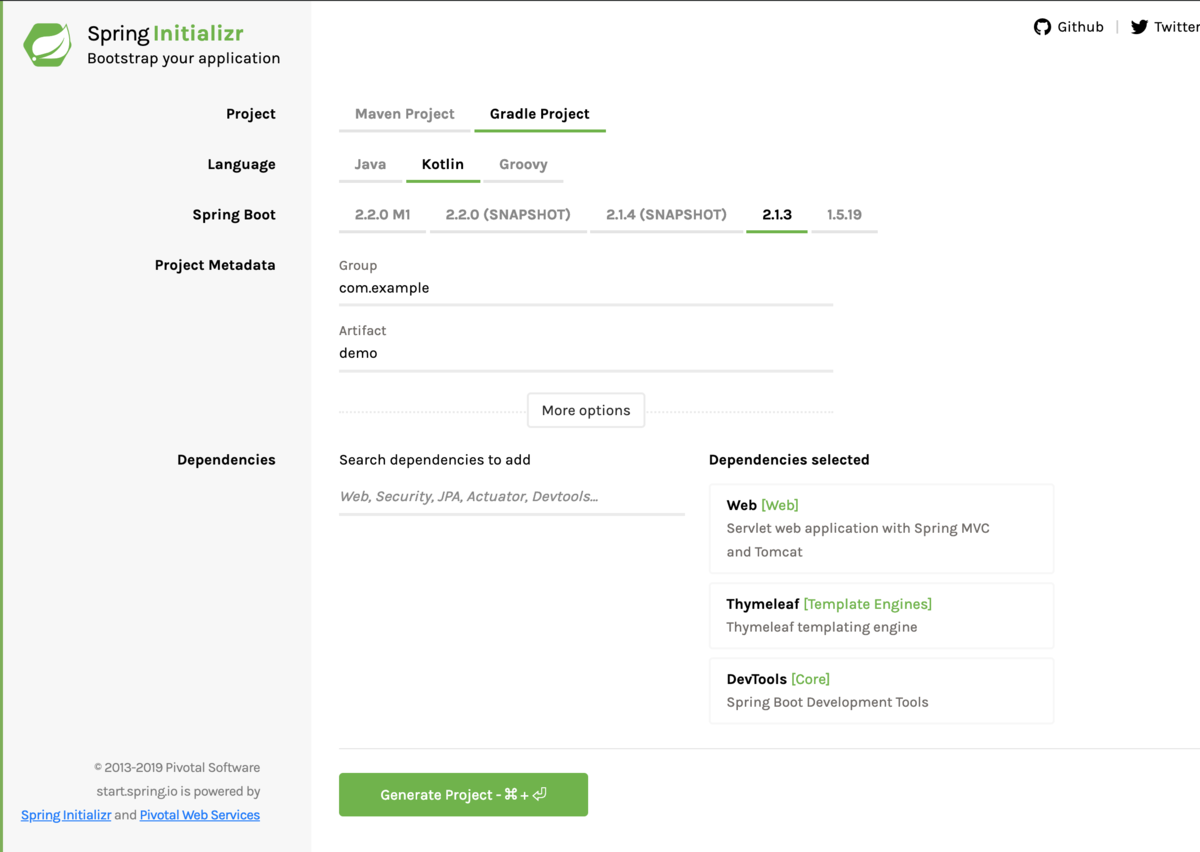Click the [Template Engines] tag text
The height and width of the screenshot is (852, 1200).
[x=868, y=604]
